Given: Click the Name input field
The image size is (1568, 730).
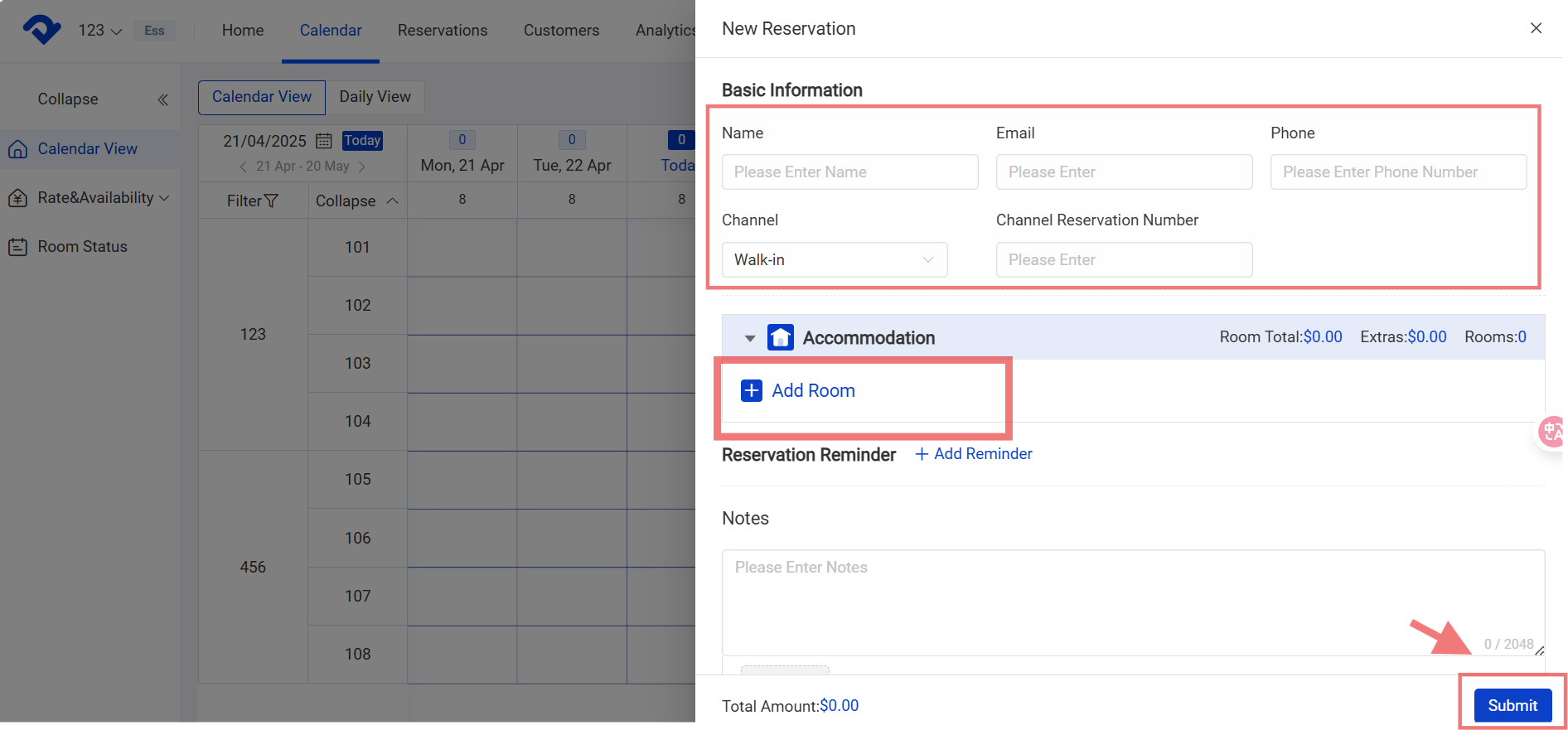Looking at the screenshot, I should pyautogui.click(x=849, y=172).
